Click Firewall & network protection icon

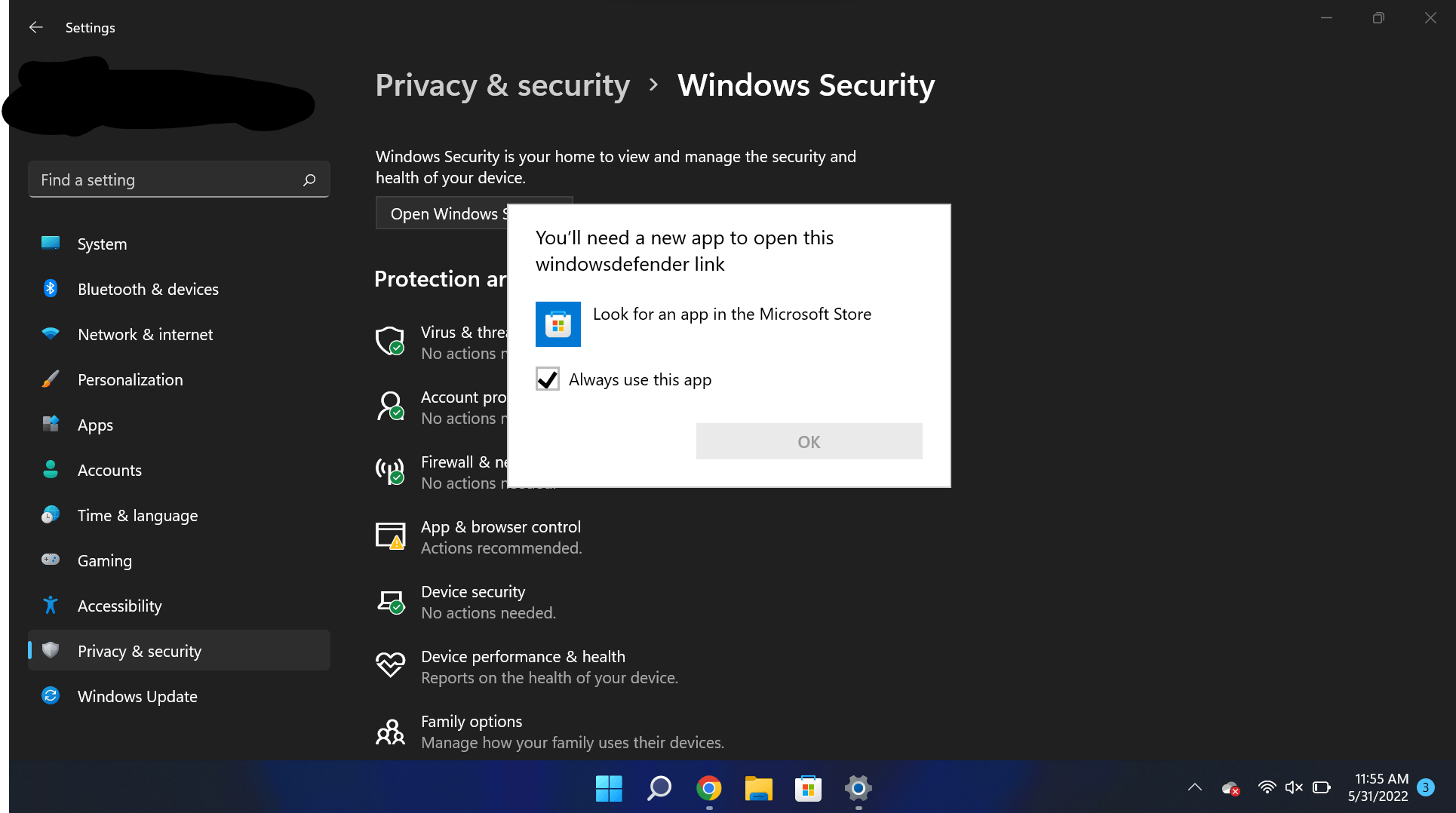[x=390, y=471]
